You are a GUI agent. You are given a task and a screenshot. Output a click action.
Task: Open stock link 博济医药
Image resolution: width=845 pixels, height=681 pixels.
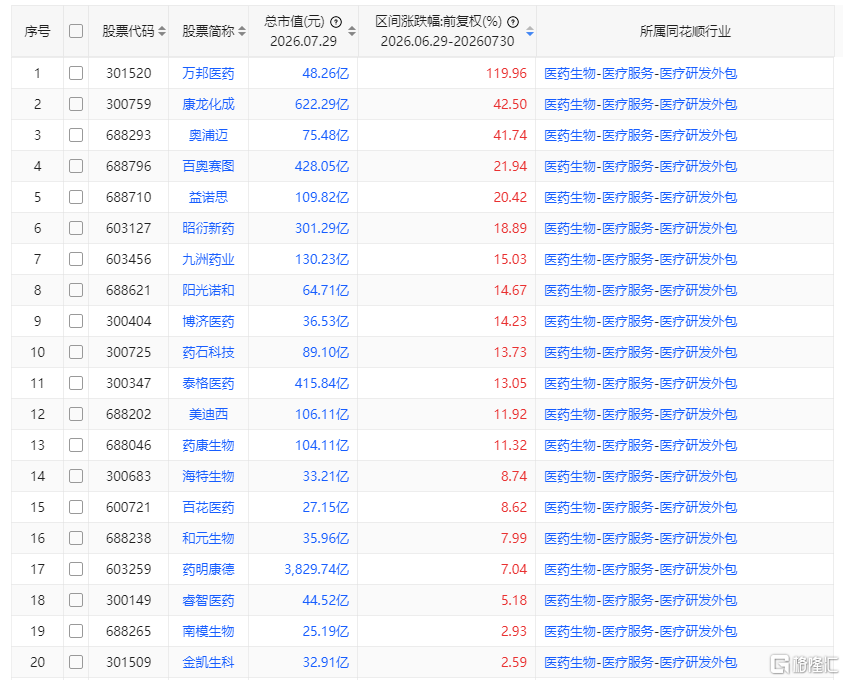tap(208, 321)
